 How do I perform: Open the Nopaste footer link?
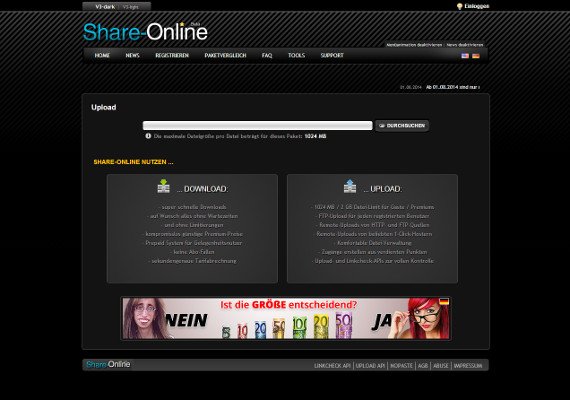(x=401, y=365)
